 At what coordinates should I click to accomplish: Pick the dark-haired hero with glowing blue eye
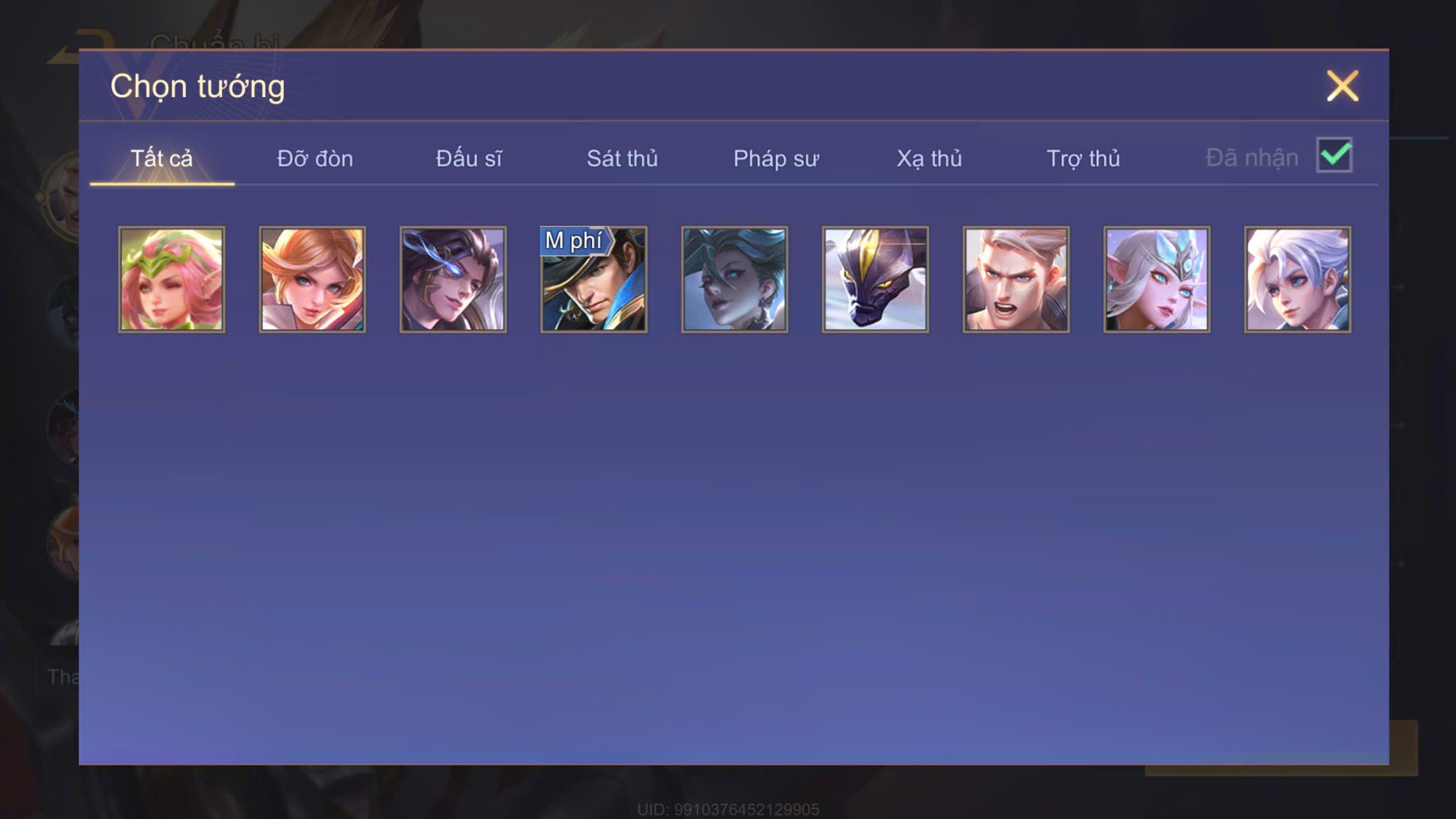click(x=453, y=280)
